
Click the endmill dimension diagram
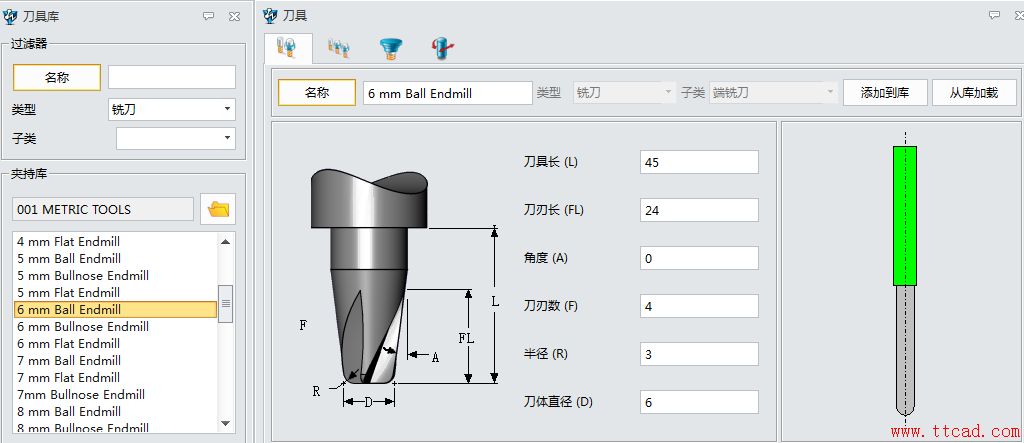tap(398, 287)
